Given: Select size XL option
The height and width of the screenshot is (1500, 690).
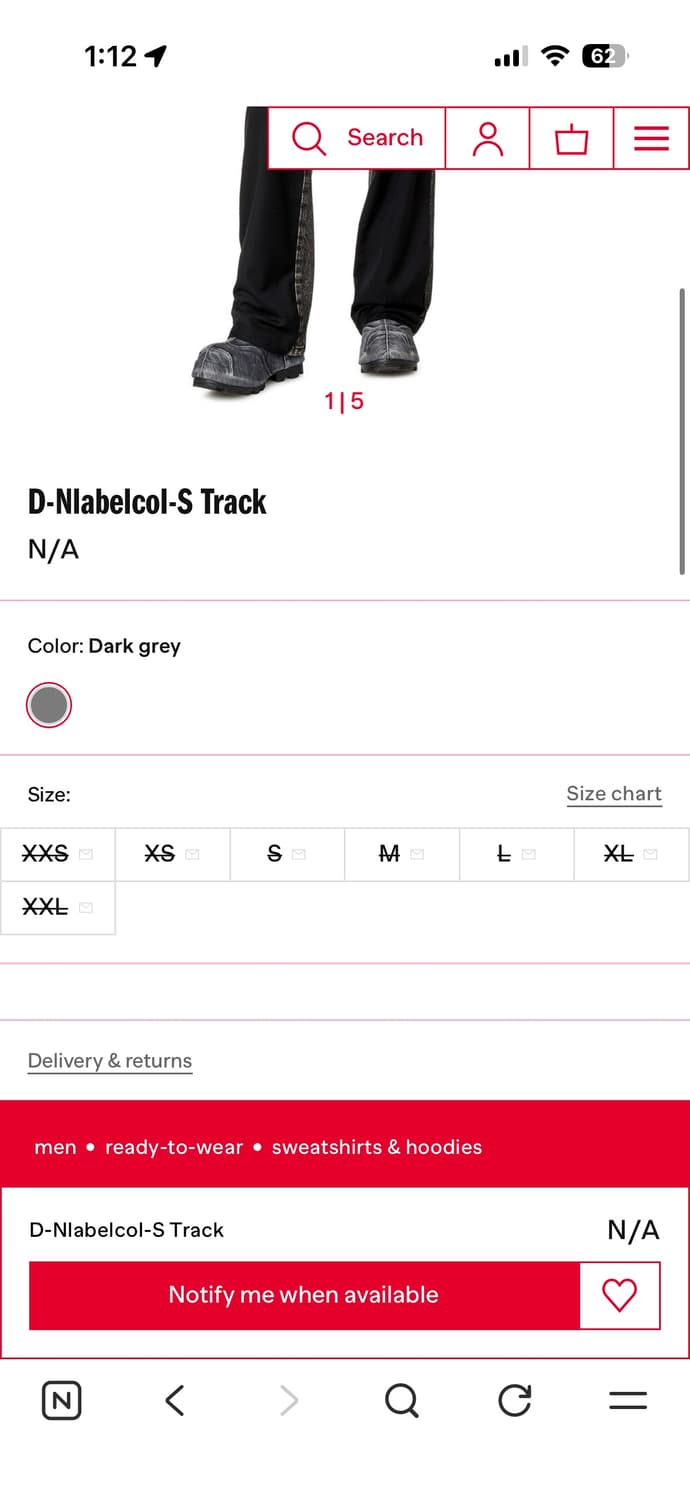Looking at the screenshot, I should [630, 854].
